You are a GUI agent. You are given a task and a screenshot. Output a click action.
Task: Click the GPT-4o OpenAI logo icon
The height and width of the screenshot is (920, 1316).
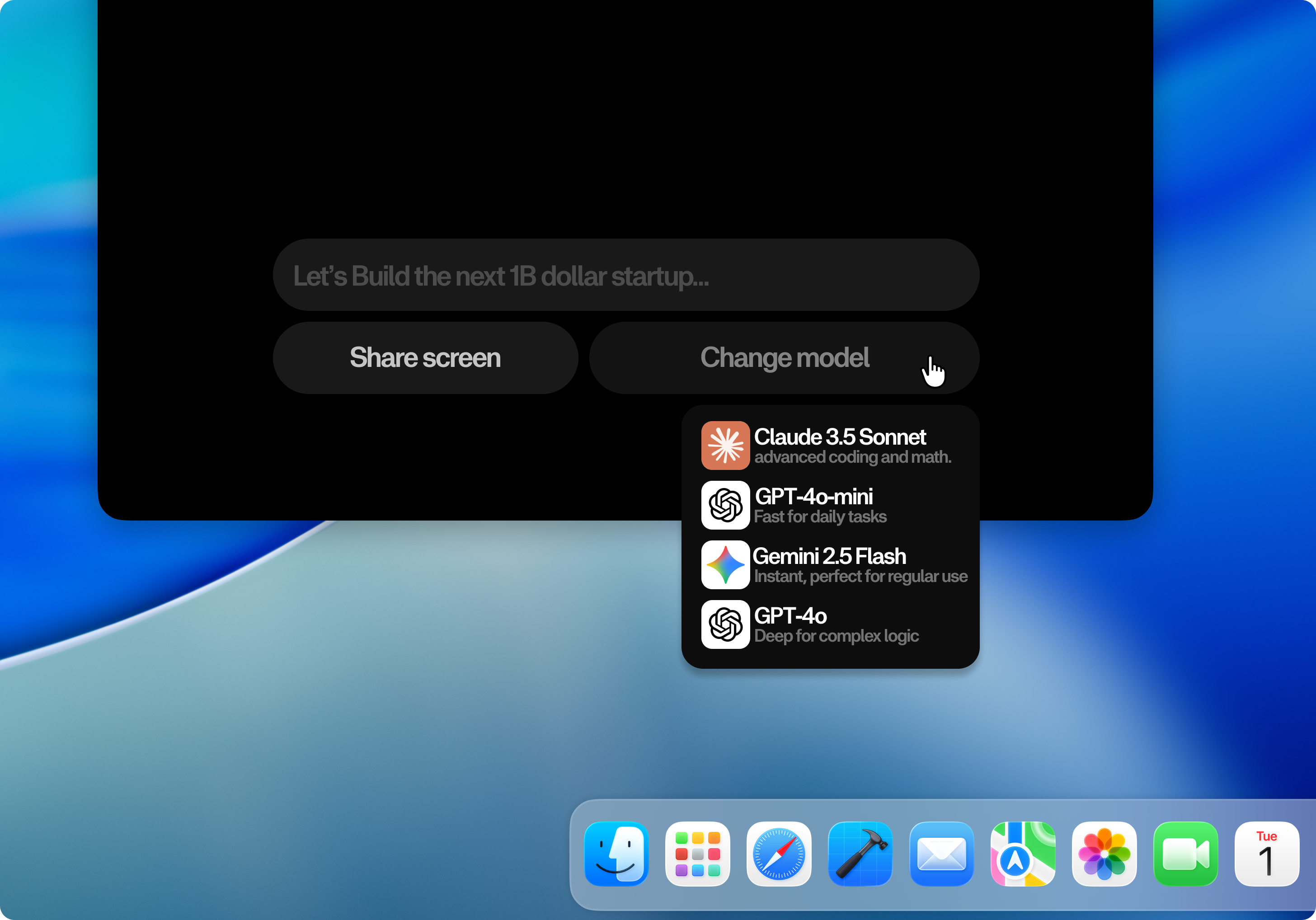tap(725, 624)
